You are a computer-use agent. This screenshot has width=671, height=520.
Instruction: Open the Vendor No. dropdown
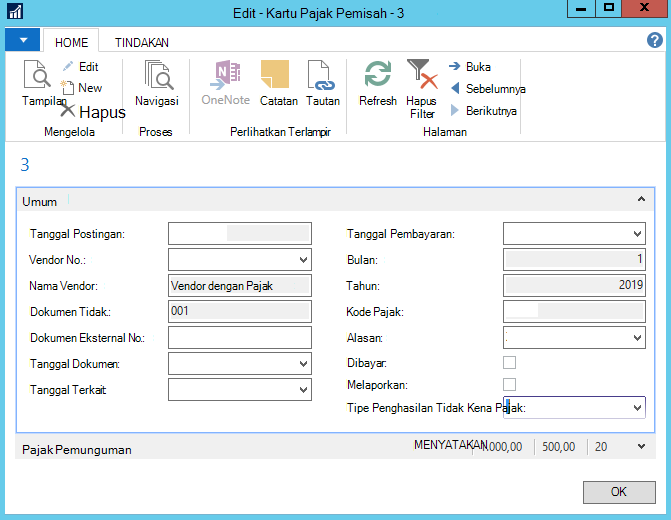tap(303, 260)
